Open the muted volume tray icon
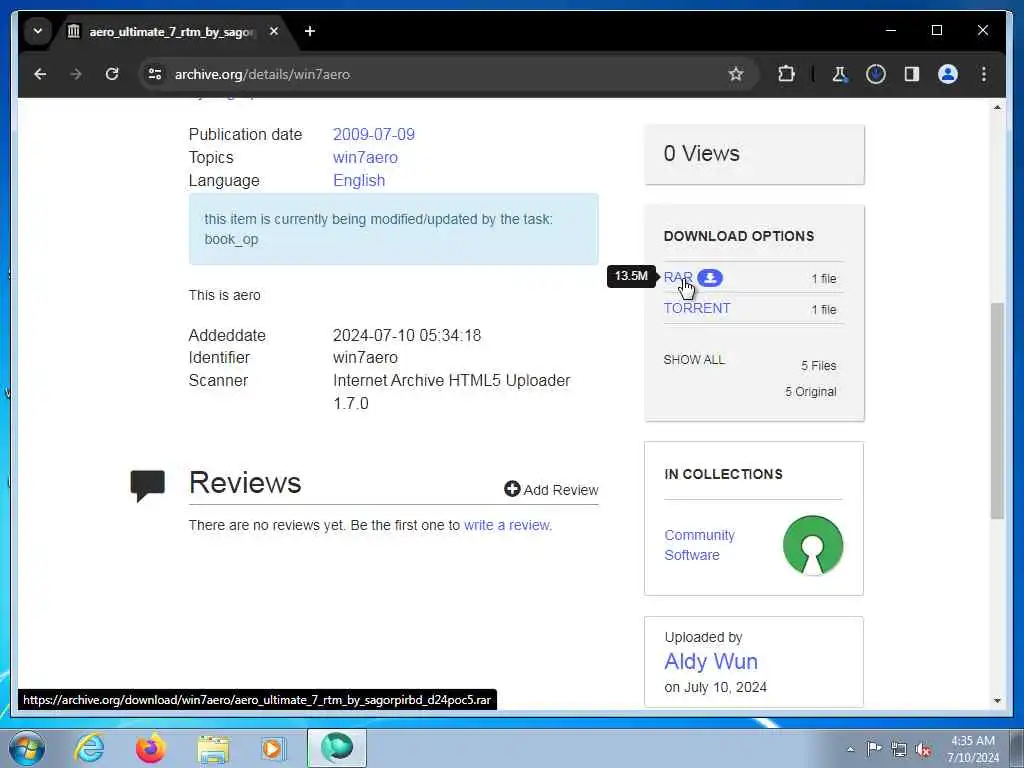Viewport: 1024px width, 768px height. tap(924, 749)
